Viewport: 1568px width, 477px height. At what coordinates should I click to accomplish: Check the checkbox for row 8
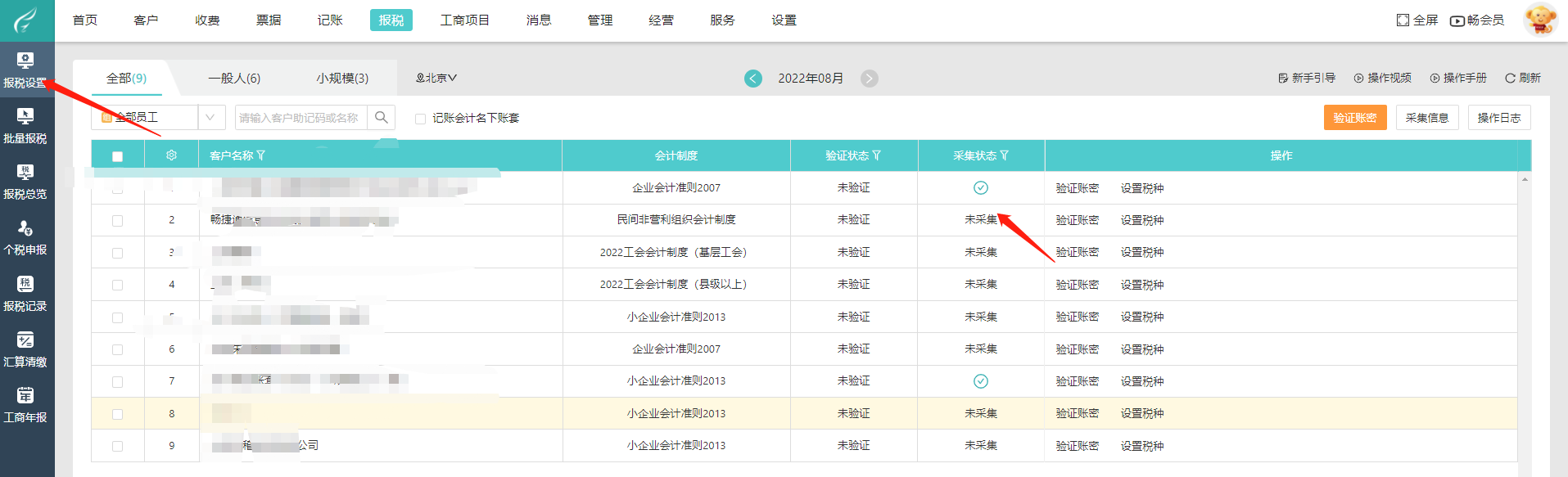[117, 414]
